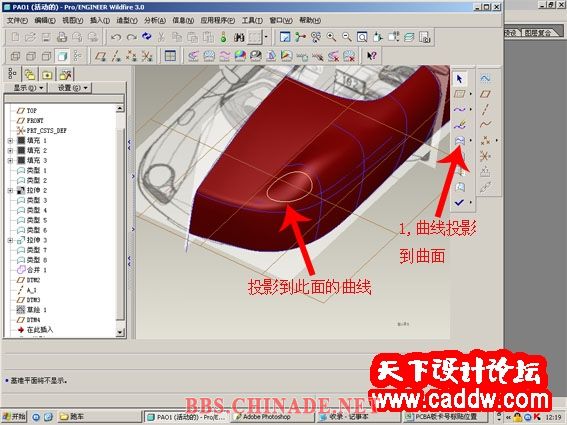Click the What's This help cursor icon

tap(371, 56)
